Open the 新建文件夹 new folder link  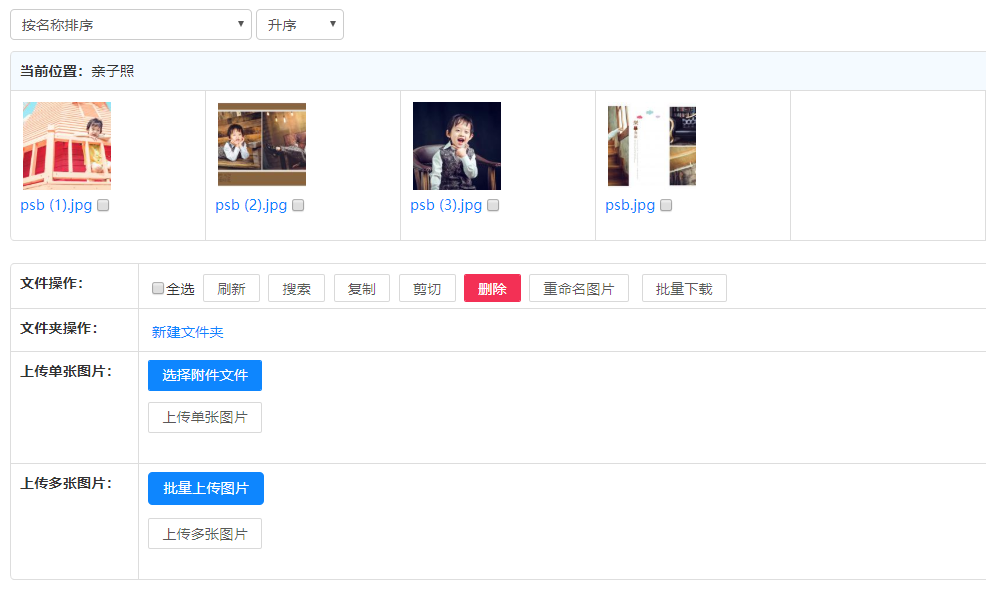(x=188, y=332)
